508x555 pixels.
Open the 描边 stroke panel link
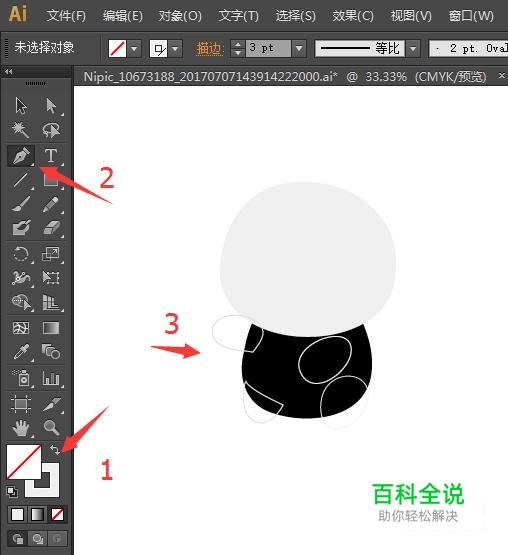[x=209, y=48]
